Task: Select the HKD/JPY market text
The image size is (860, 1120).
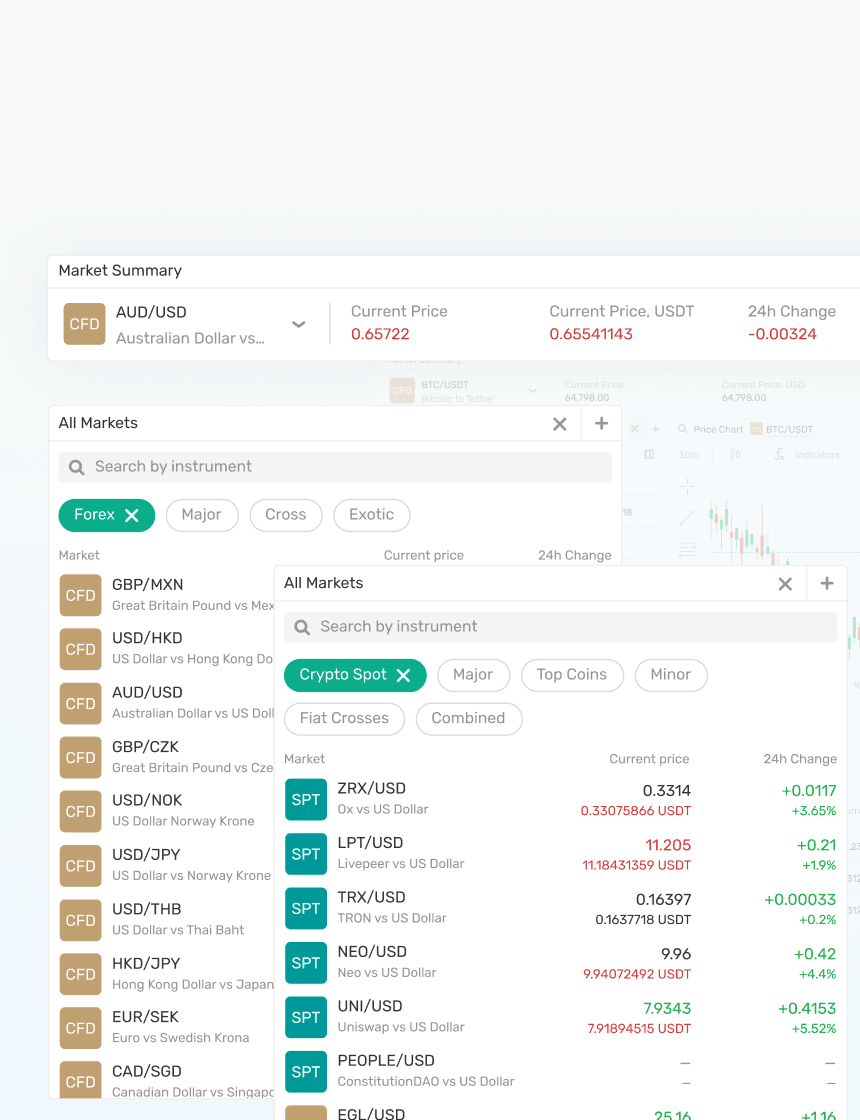Action: (x=146, y=964)
